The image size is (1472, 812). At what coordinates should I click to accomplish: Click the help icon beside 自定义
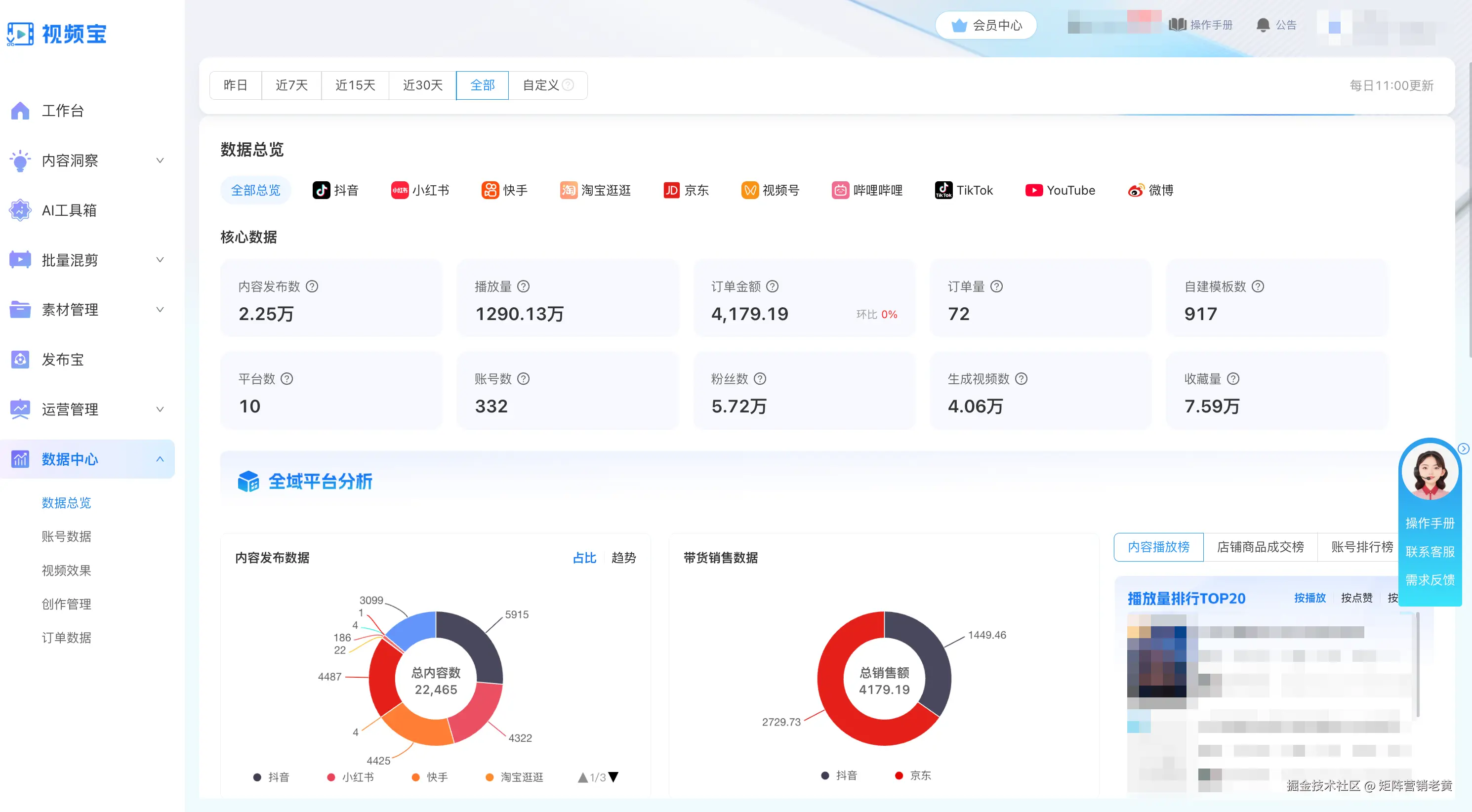click(568, 85)
